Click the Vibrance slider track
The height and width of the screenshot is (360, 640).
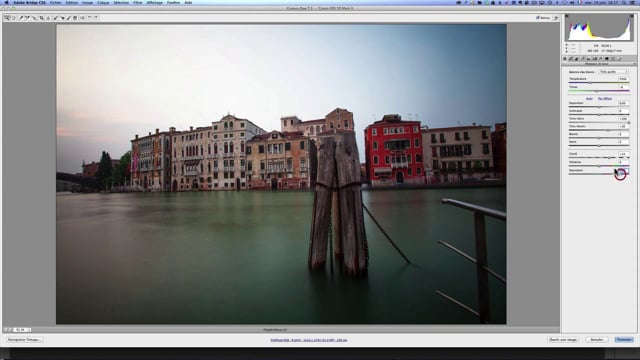599,166
